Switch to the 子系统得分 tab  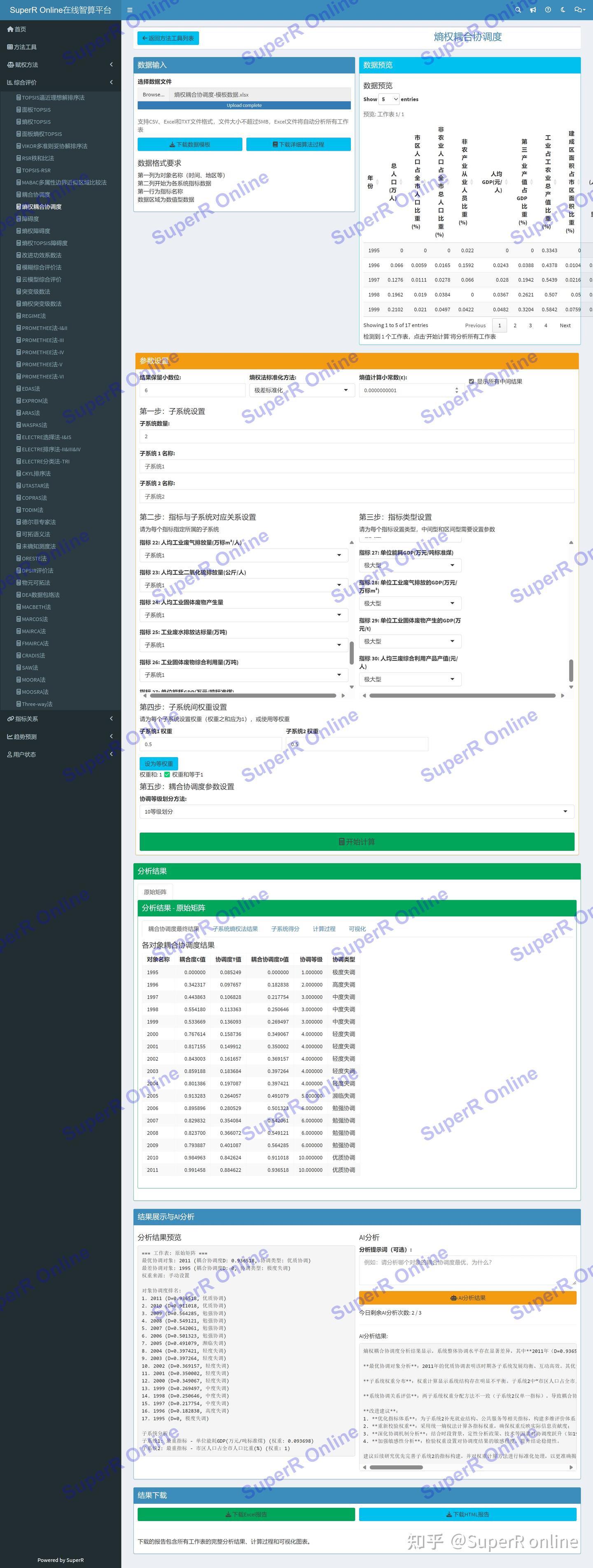click(285, 929)
